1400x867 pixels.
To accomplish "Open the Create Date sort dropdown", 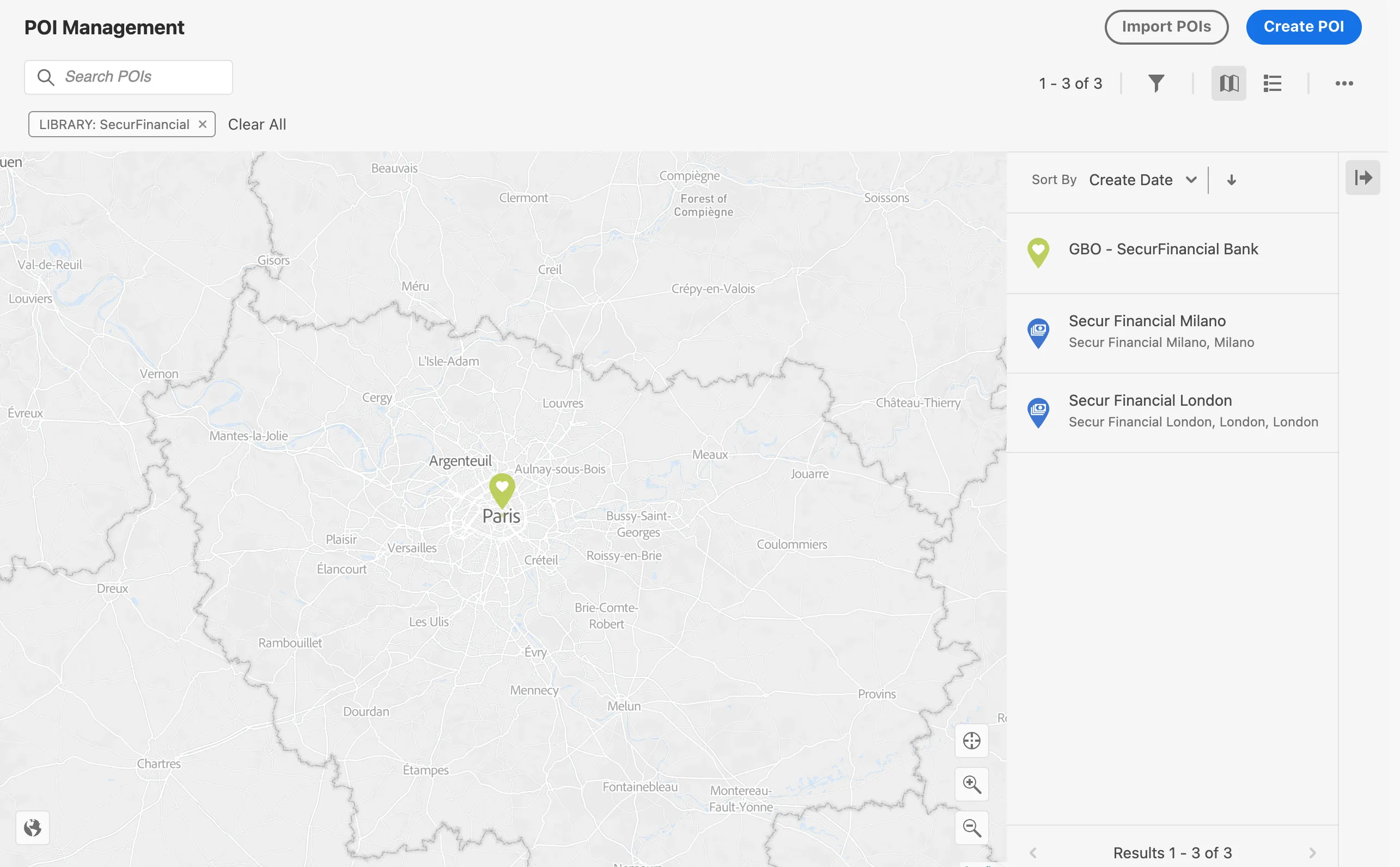I will 1142,180.
